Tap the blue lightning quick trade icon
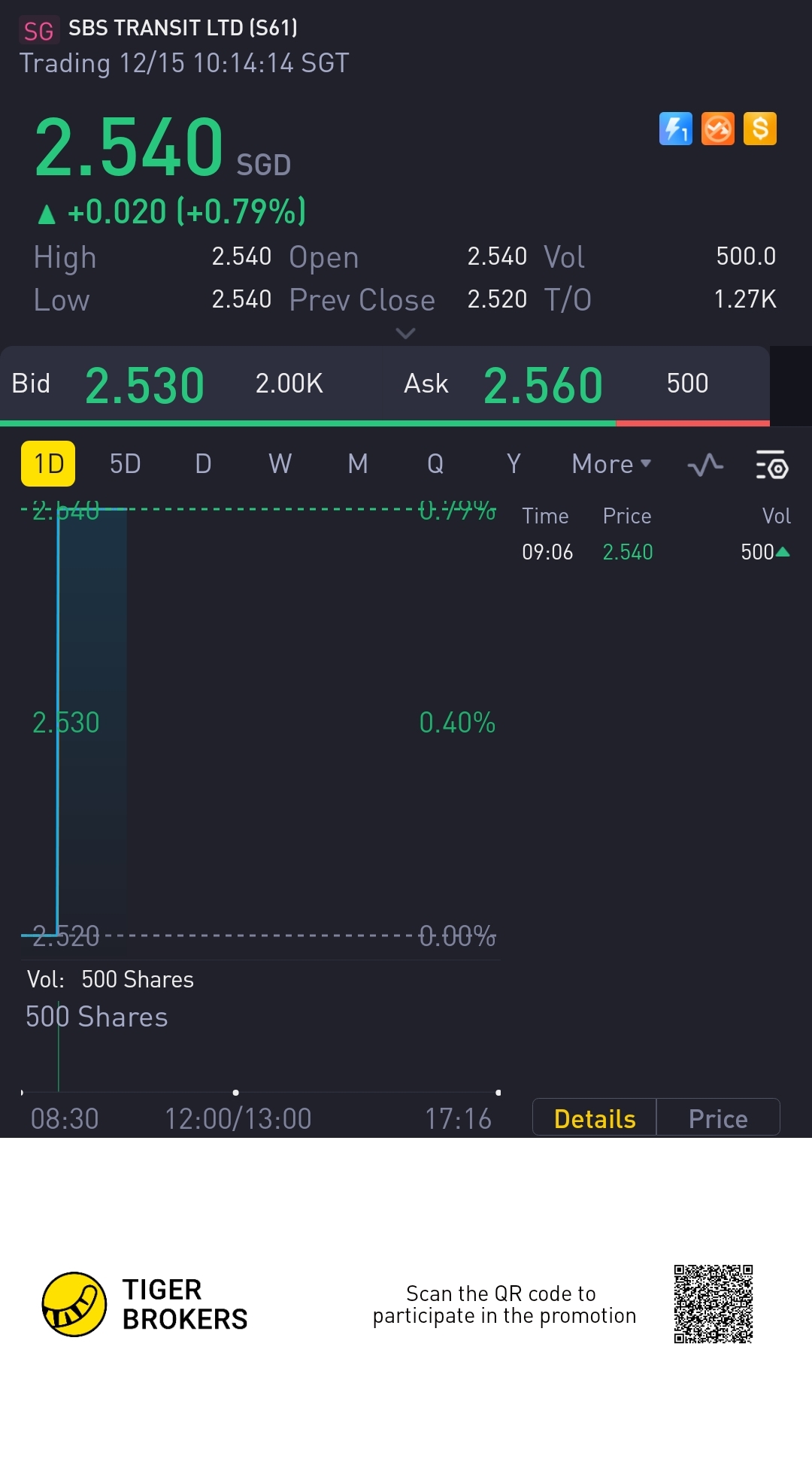The width and height of the screenshot is (812, 1471). tap(675, 129)
